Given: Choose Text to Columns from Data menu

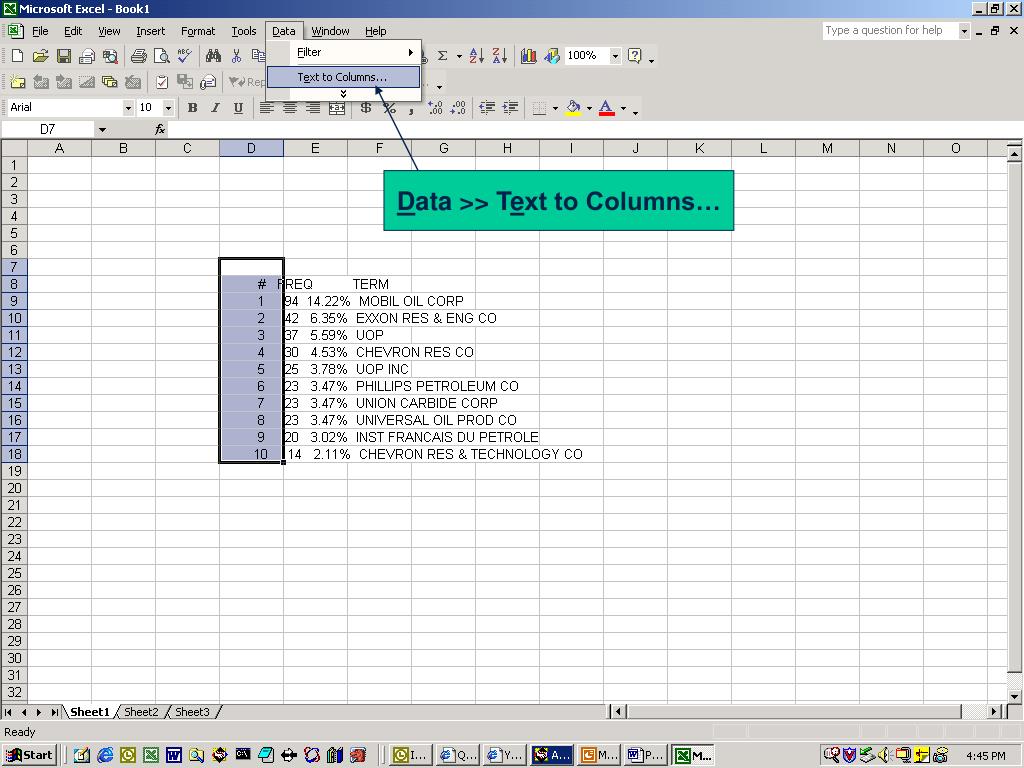Looking at the screenshot, I should pyautogui.click(x=343, y=77).
